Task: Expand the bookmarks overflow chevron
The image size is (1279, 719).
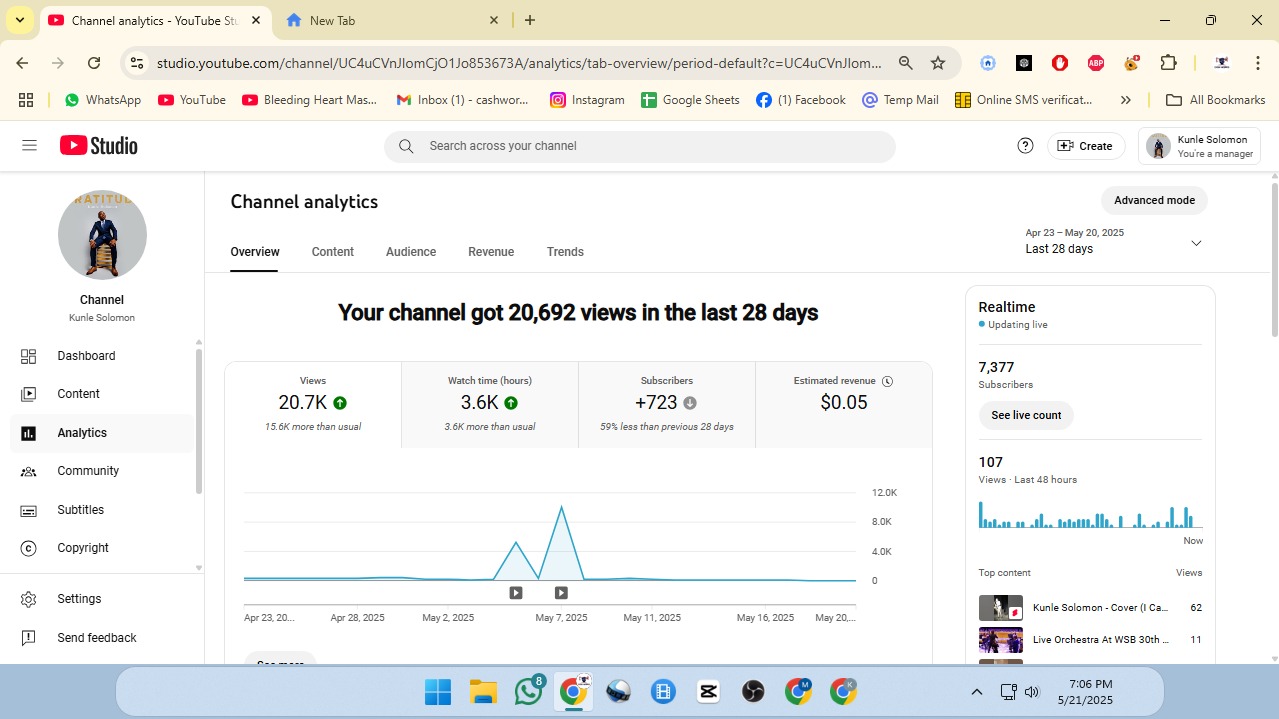Action: pos(1125,100)
